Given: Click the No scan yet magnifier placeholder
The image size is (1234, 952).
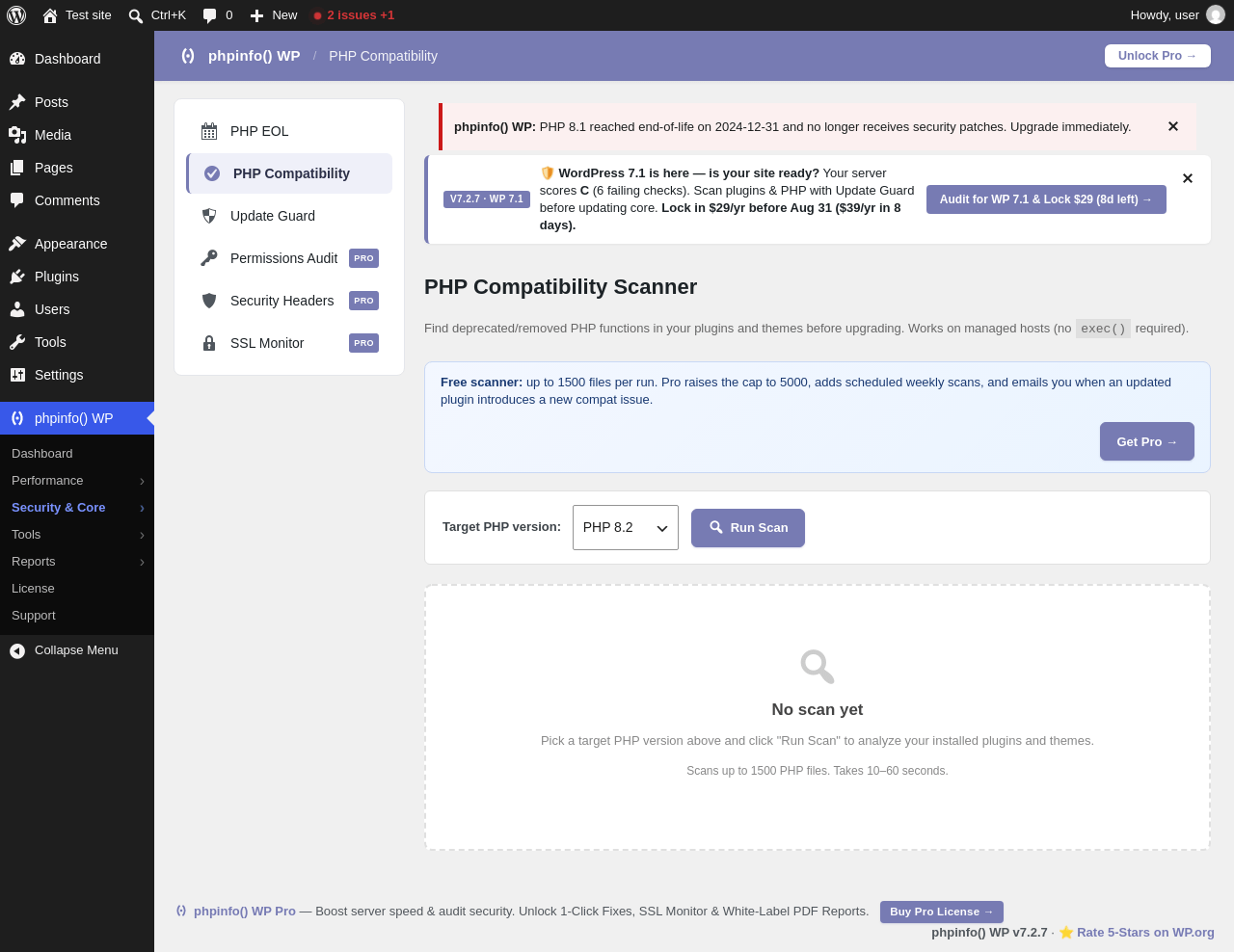Looking at the screenshot, I should pyautogui.click(x=818, y=666).
